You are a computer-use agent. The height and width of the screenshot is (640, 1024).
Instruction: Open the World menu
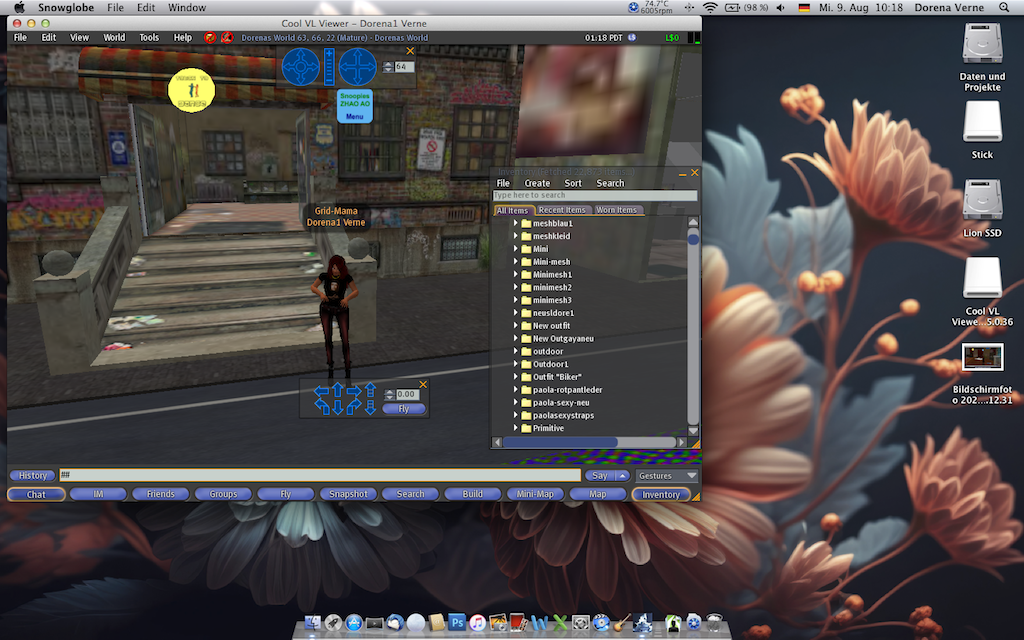(x=114, y=37)
